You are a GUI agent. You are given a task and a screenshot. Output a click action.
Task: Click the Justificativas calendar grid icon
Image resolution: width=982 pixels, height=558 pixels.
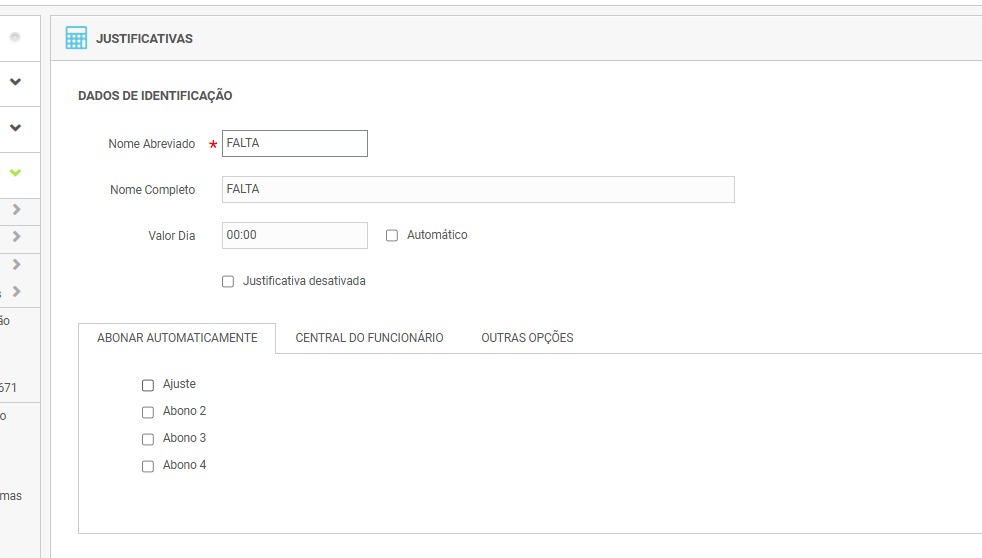tap(76, 38)
